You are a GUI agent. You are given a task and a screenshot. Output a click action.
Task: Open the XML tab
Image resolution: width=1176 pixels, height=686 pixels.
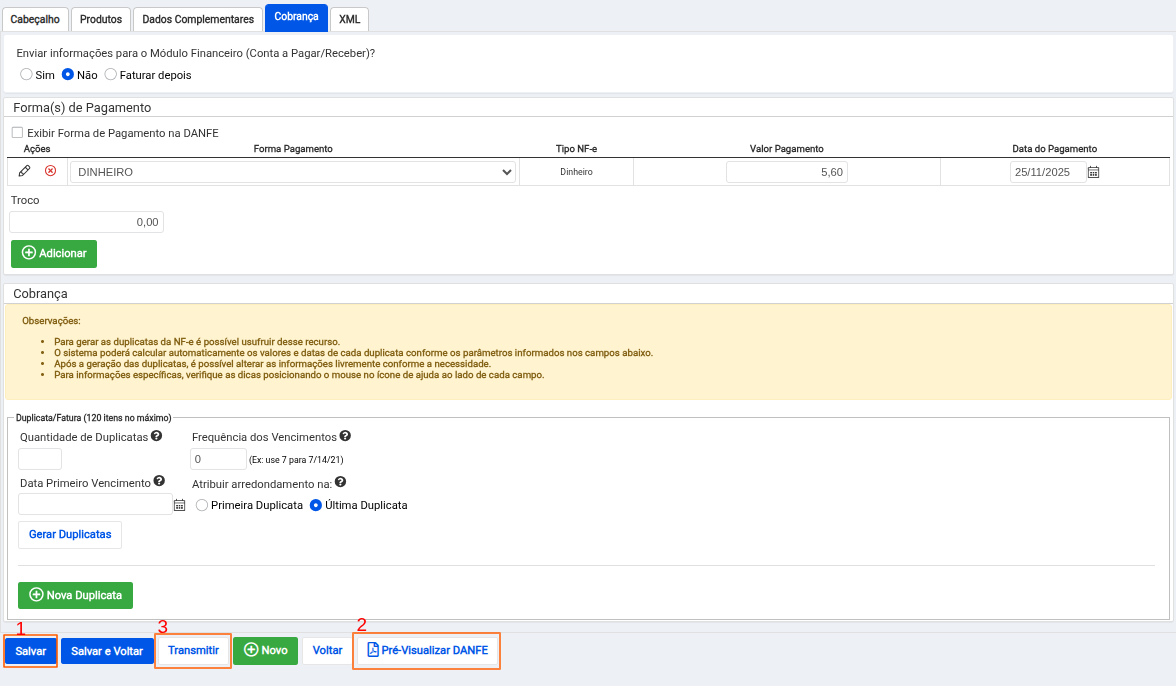[x=349, y=19]
